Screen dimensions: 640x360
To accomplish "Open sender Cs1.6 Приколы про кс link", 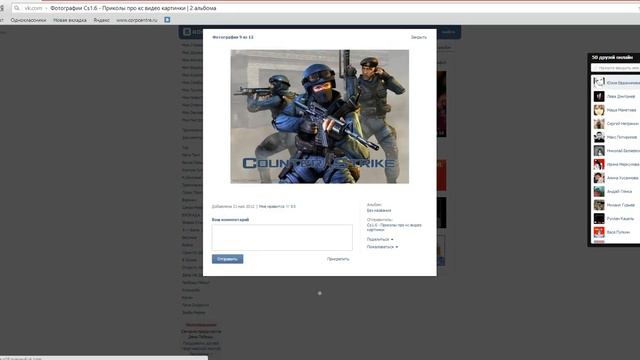I will point(394,227).
